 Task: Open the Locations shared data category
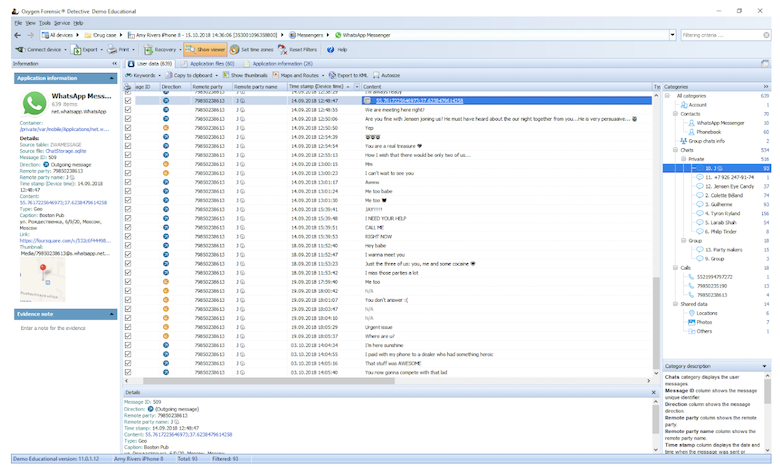[x=707, y=313]
